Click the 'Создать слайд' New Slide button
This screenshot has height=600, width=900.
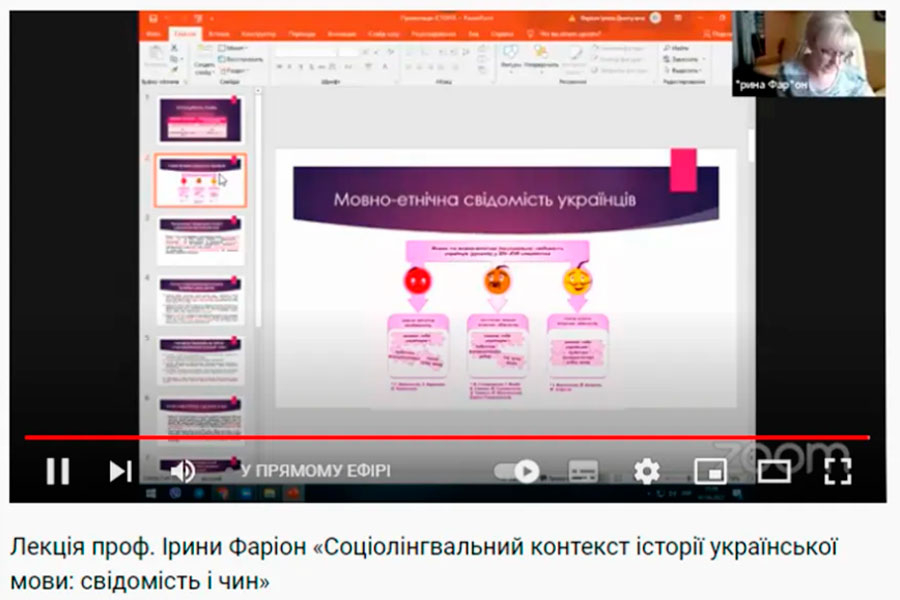(204, 60)
